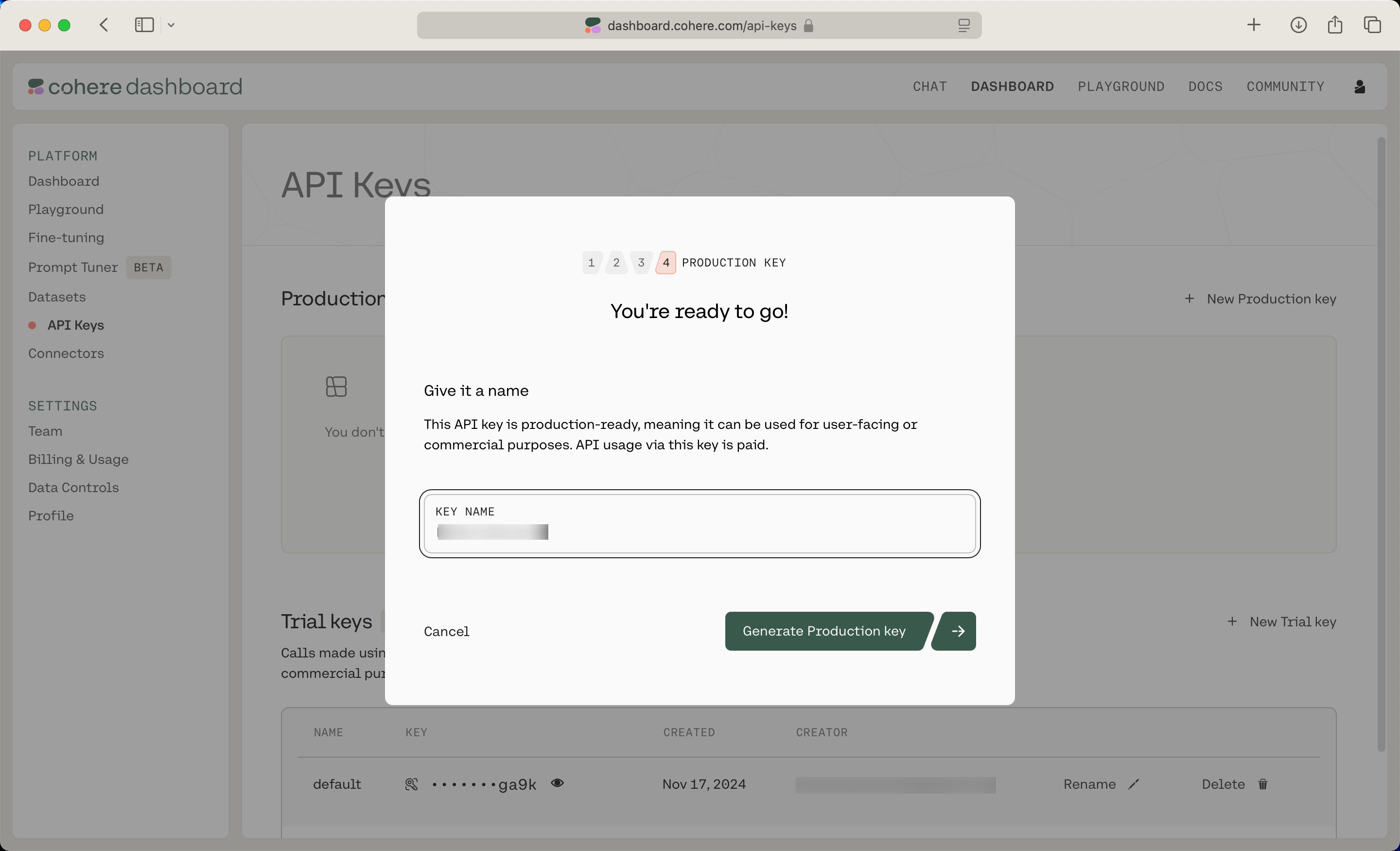Screen dimensions: 1400x851
Task: Click the address bar URL
Action: click(x=702, y=26)
